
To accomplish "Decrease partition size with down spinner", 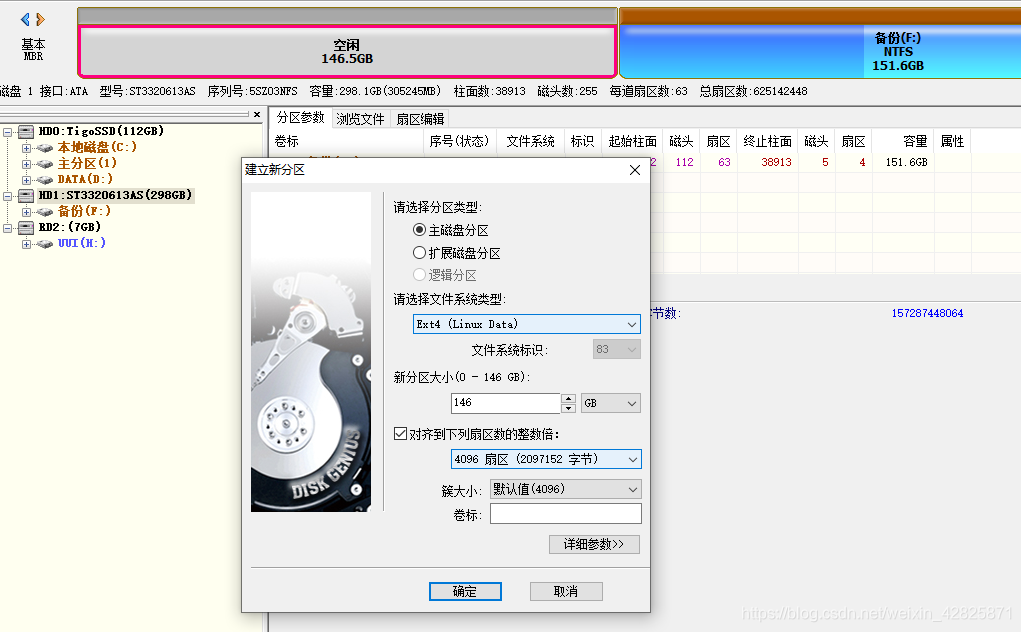I will point(568,408).
